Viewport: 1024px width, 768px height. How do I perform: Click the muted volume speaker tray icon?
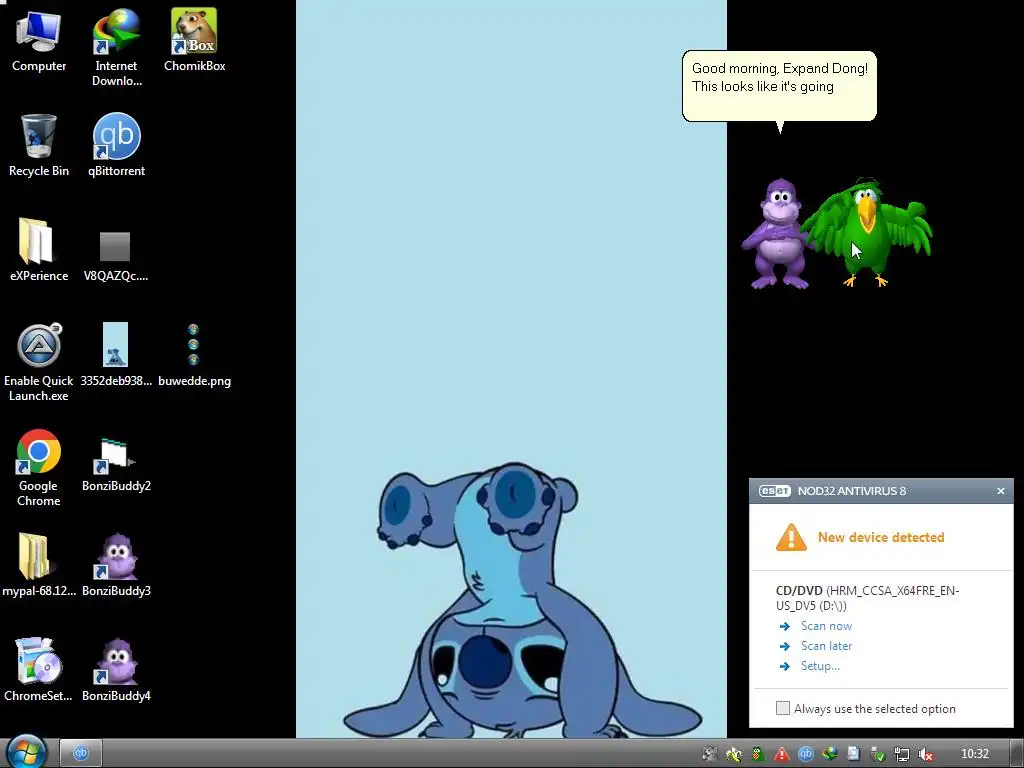(925, 754)
